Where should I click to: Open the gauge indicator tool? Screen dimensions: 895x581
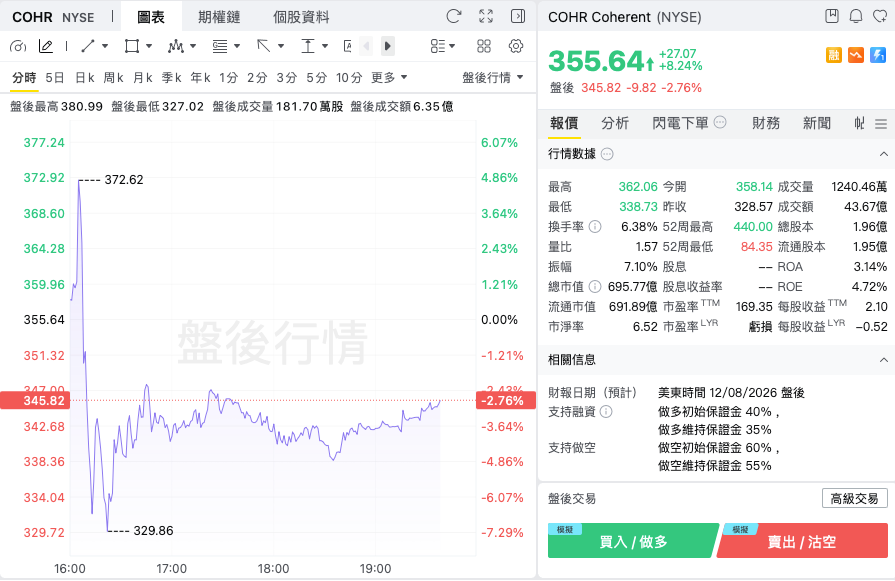(18, 46)
